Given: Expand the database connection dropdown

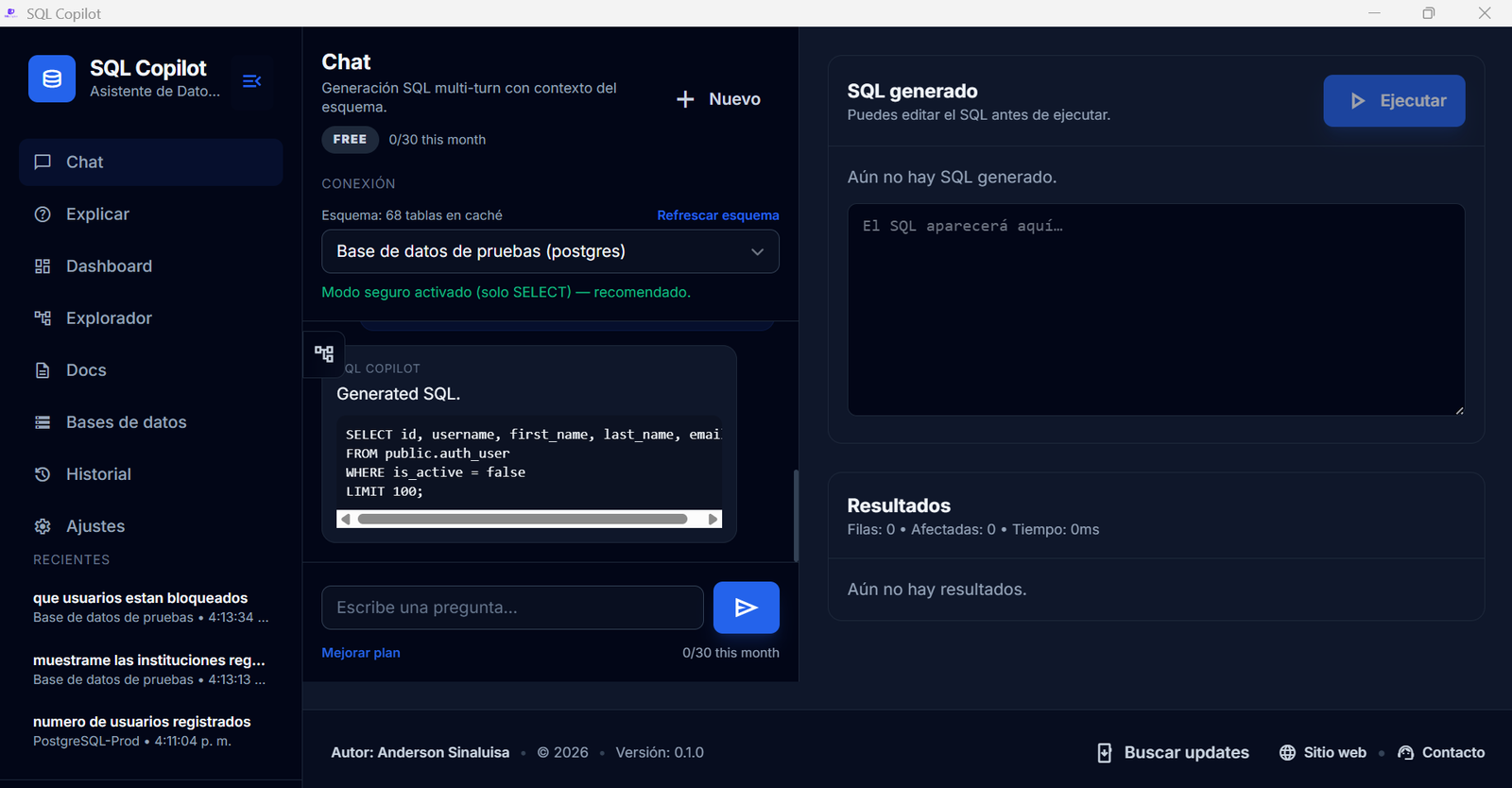Looking at the screenshot, I should tap(550, 251).
